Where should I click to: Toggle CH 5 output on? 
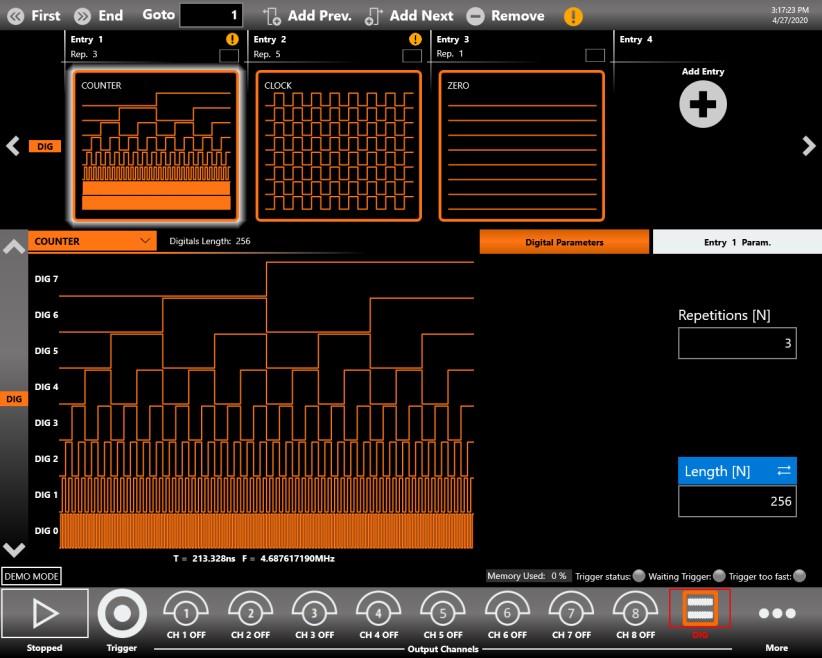pyautogui.click(x=443, y=614)
